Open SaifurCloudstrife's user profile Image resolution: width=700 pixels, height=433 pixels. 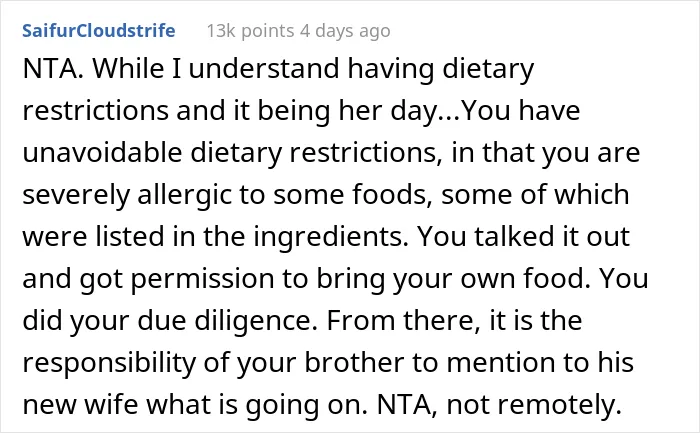99,31
